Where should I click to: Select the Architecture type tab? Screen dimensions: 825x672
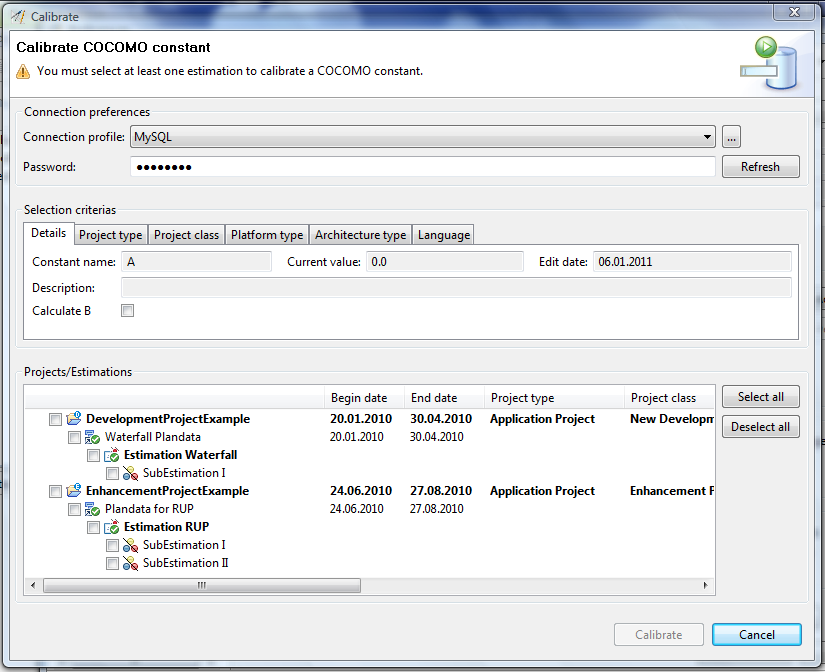360,235
